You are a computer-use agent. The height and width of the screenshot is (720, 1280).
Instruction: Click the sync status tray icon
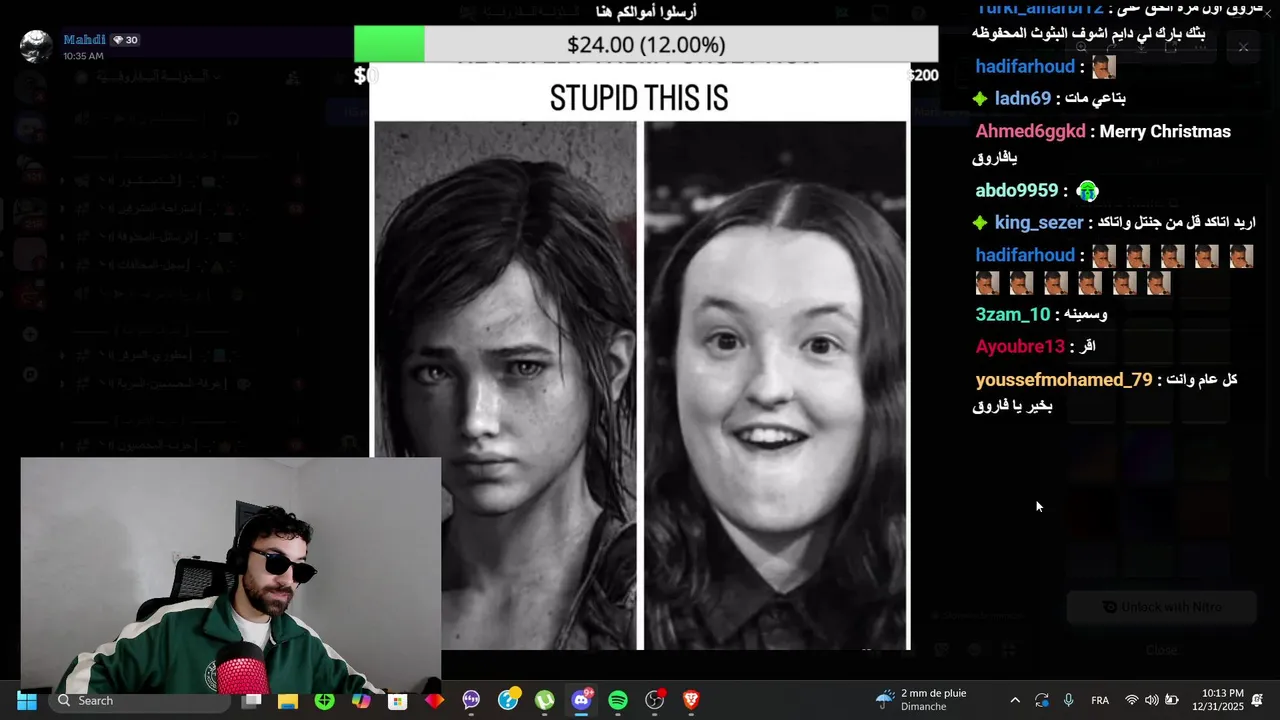(x=1042, y=701)
